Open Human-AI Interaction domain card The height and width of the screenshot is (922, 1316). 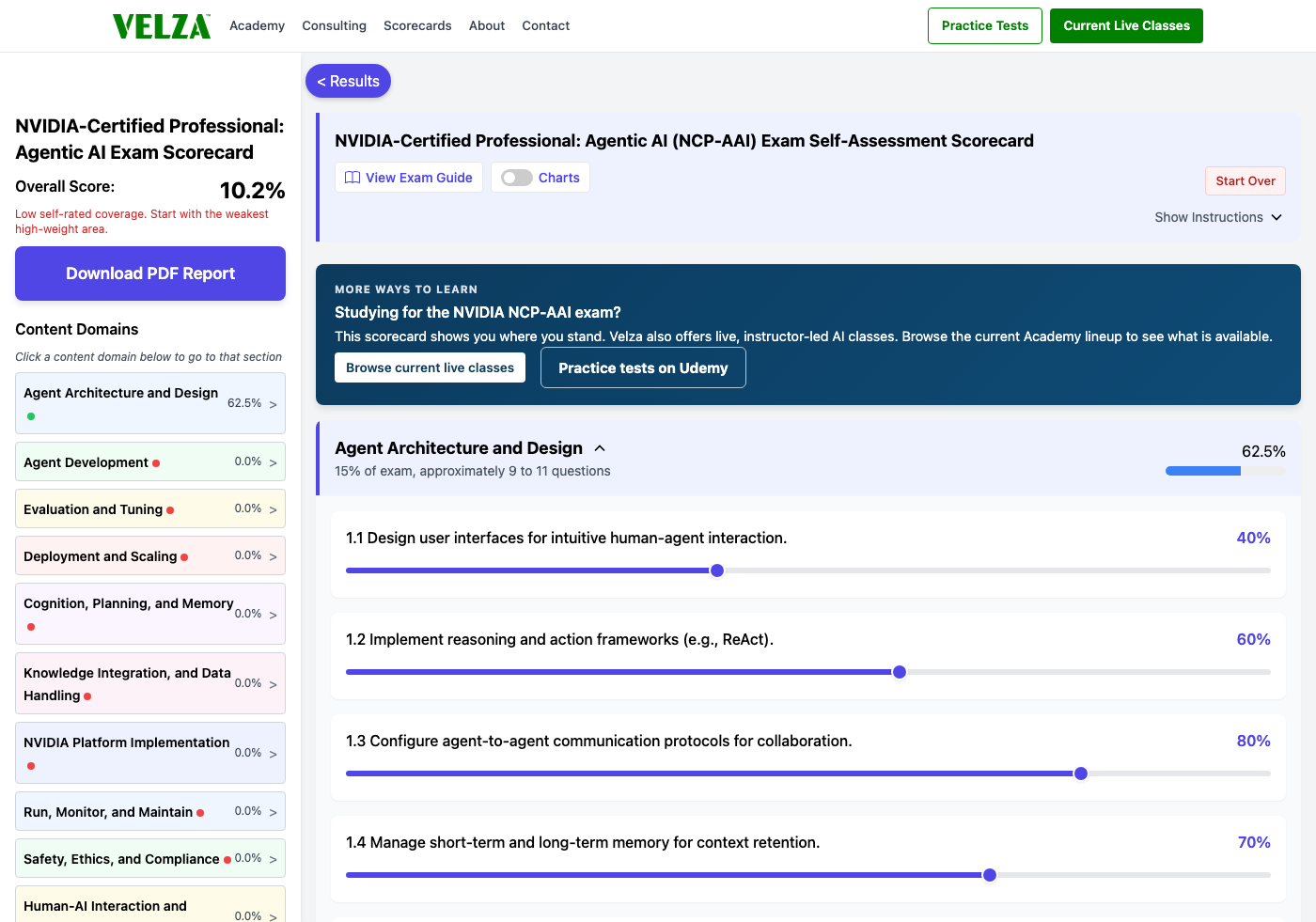click(x=150, y=904)
